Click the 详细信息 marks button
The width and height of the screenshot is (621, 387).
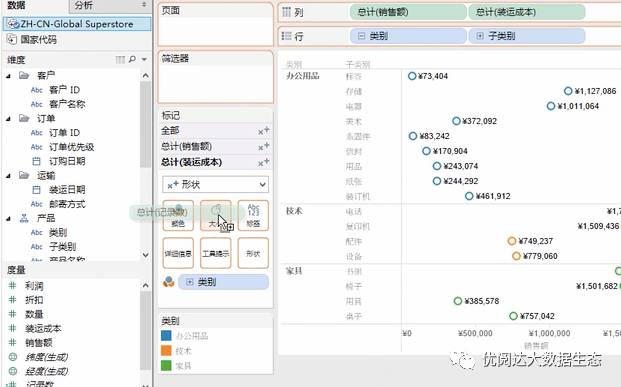pyautogui.click(x=178, y=253)
